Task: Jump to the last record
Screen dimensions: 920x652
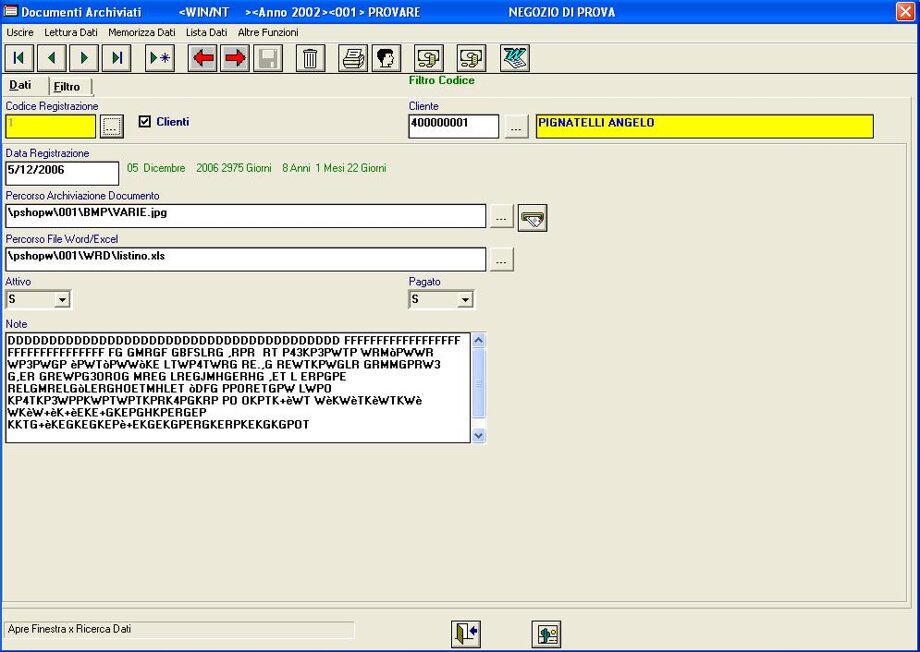Action: (116, 58)
